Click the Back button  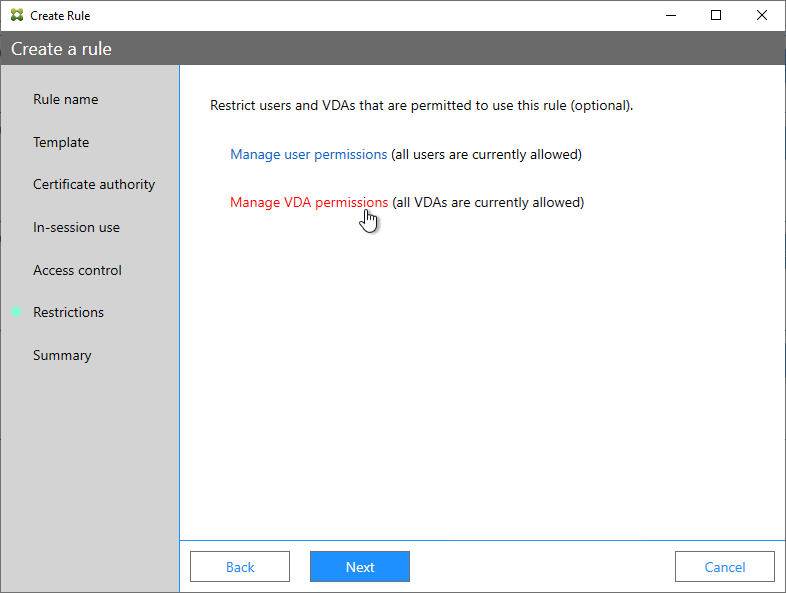pyautogui.click(x=240, y=566)
